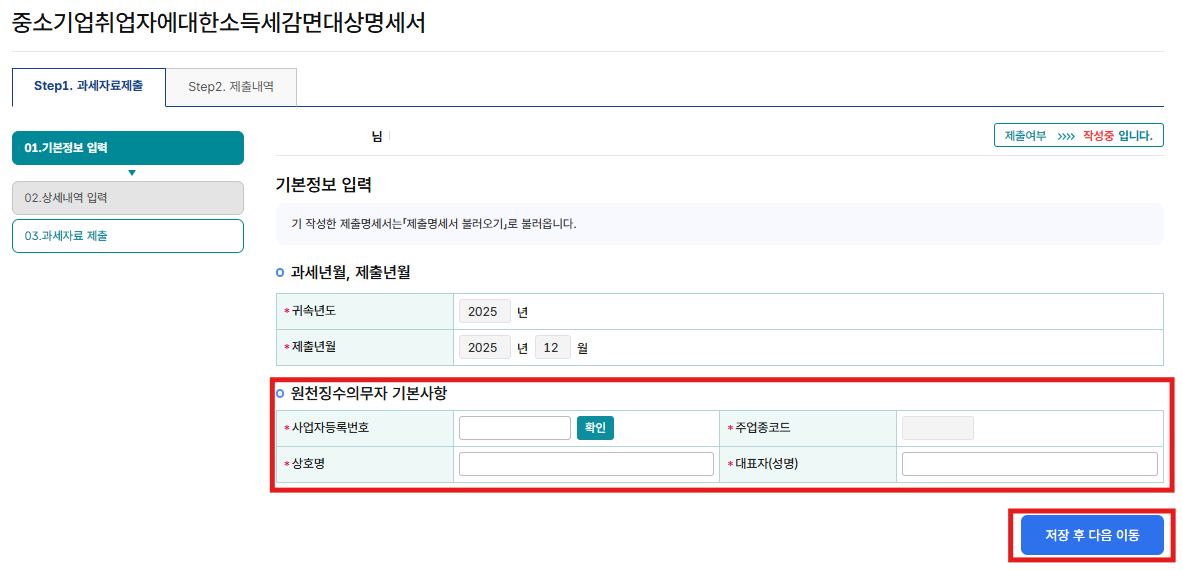
Task: Select the 제출년월 month field showing 12
Action: [x=552, y=348]
